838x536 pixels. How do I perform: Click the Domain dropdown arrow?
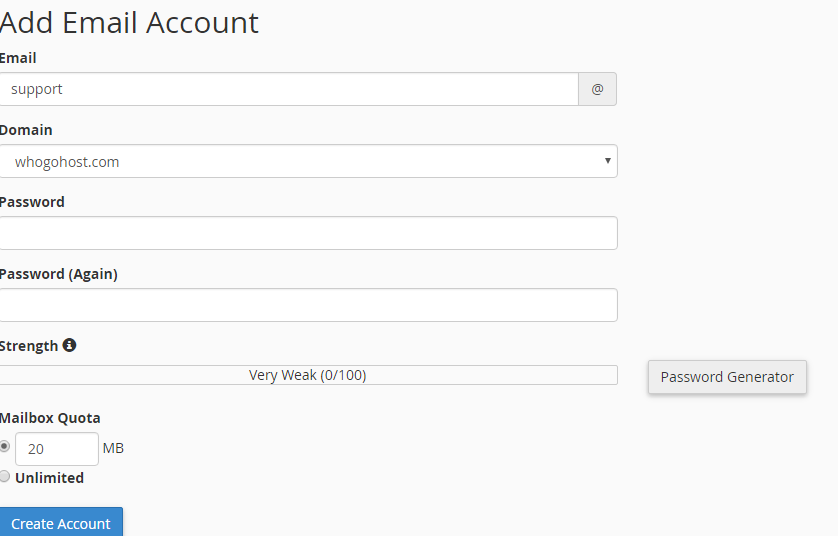pos(607,161)
